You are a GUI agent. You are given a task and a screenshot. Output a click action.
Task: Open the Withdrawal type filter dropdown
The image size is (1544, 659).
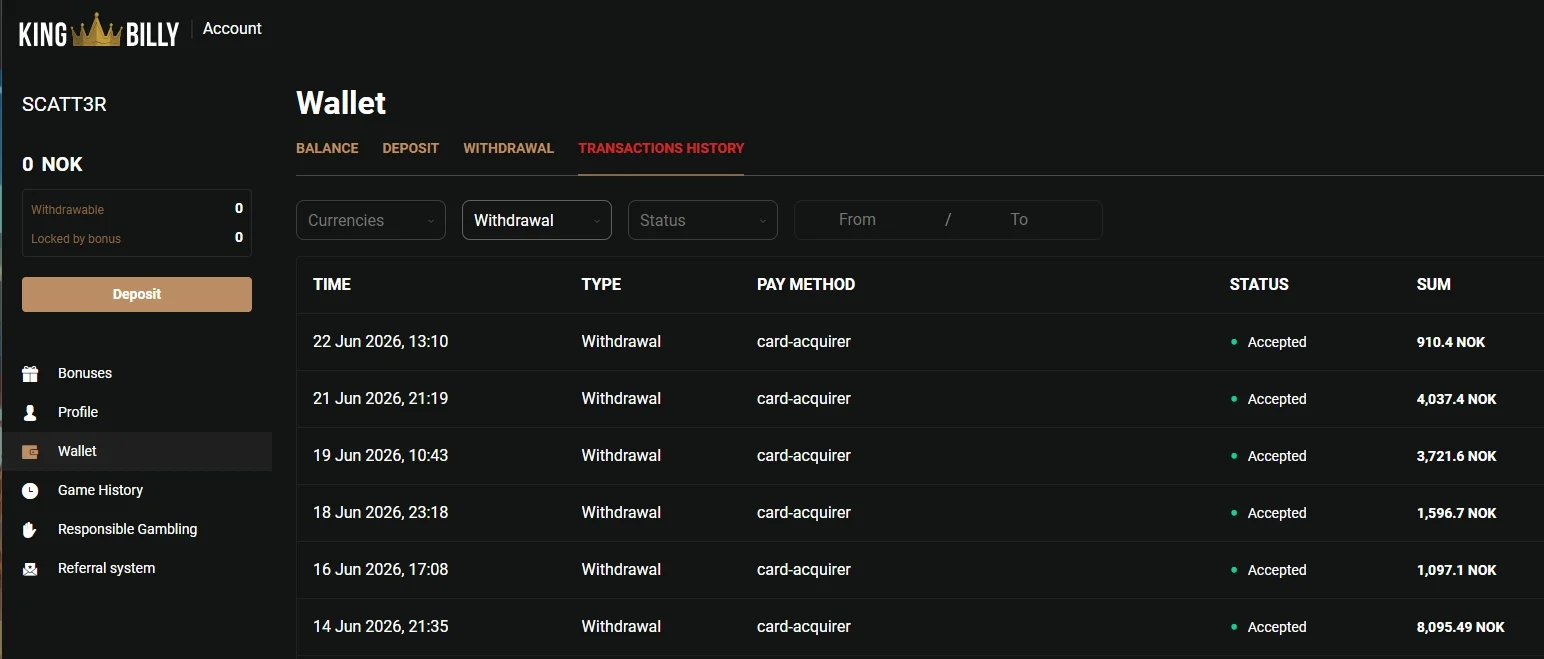[537, 220]
